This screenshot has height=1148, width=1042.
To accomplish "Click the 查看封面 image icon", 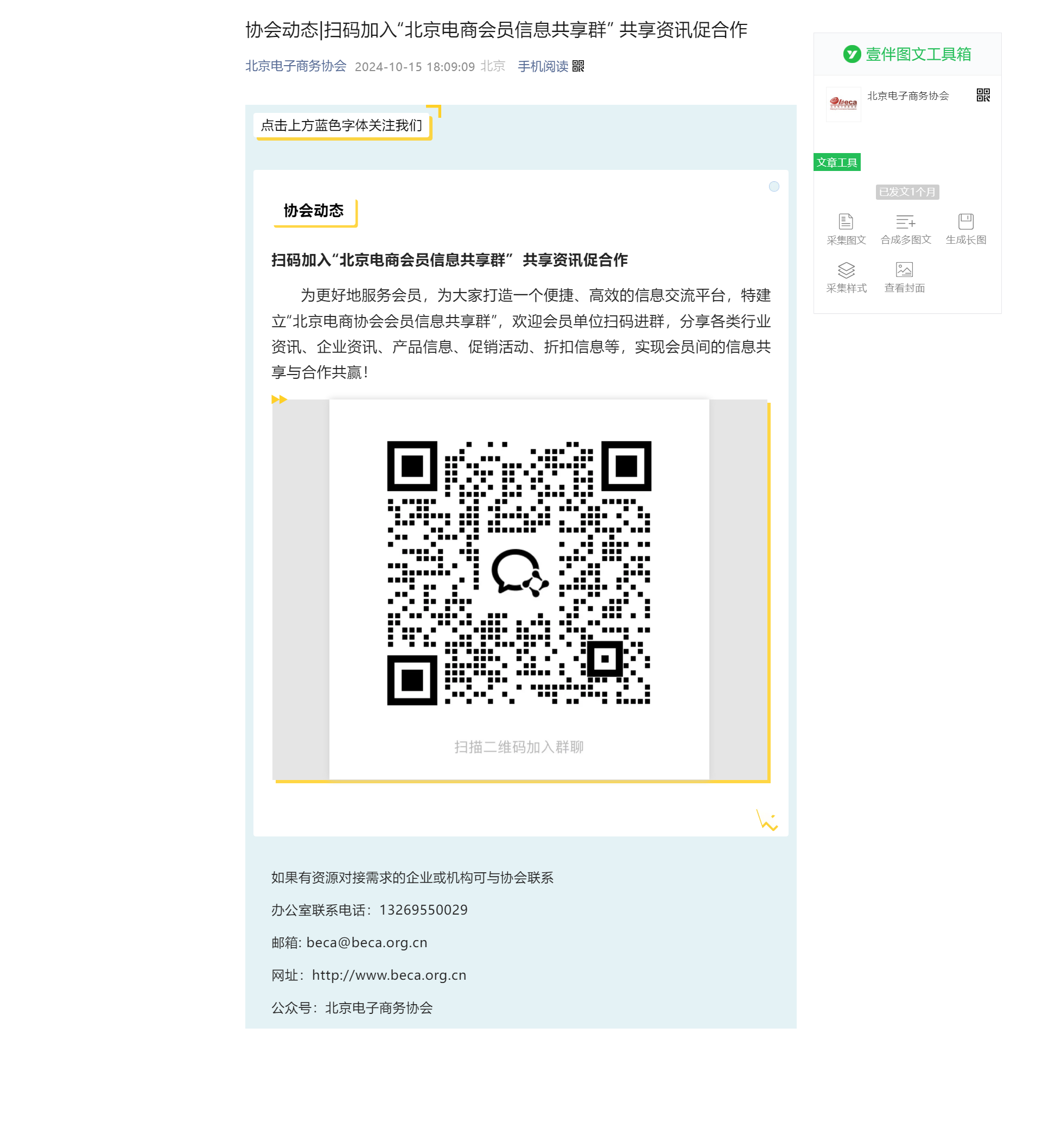I will tap(904, 269).
